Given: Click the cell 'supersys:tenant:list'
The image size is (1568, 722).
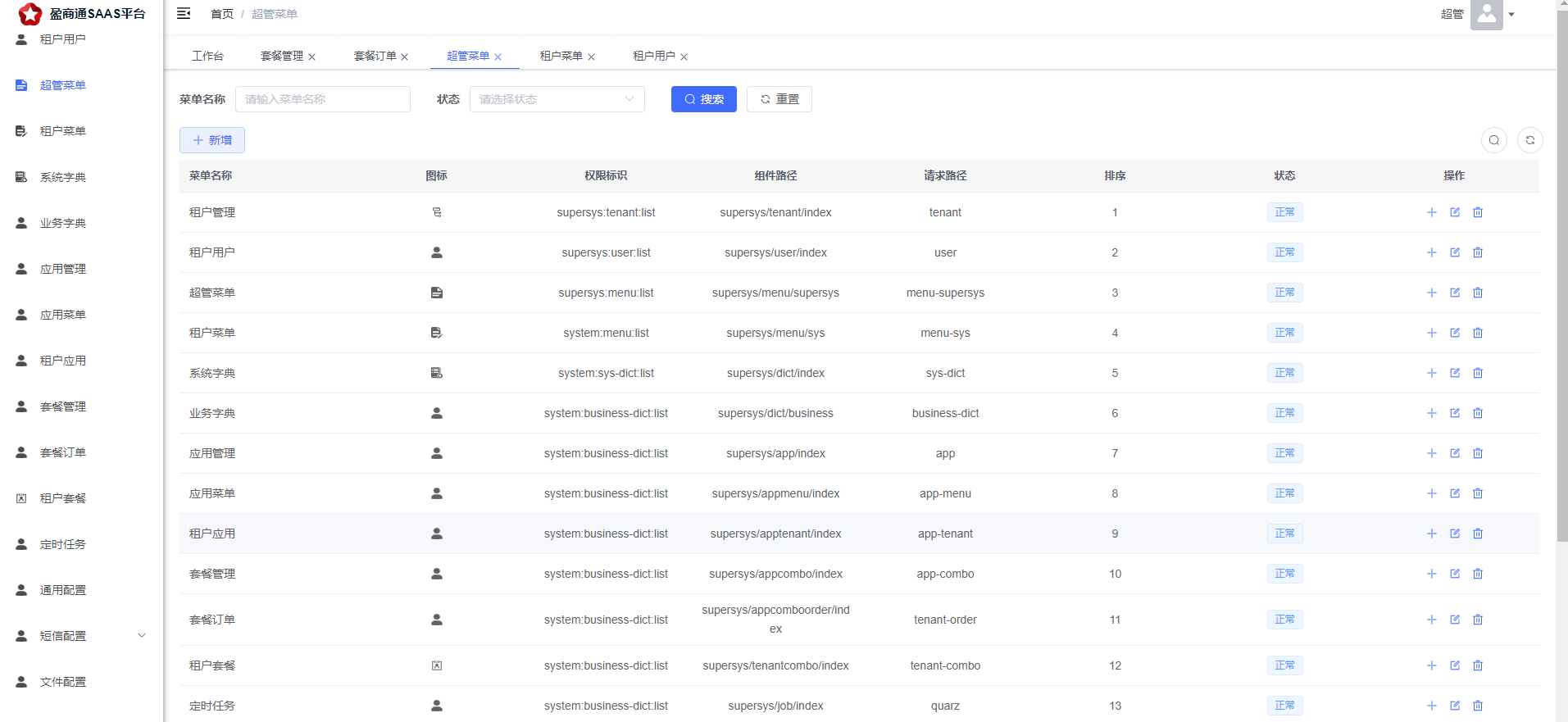Looking at the screenshot, I should point(606,212).
